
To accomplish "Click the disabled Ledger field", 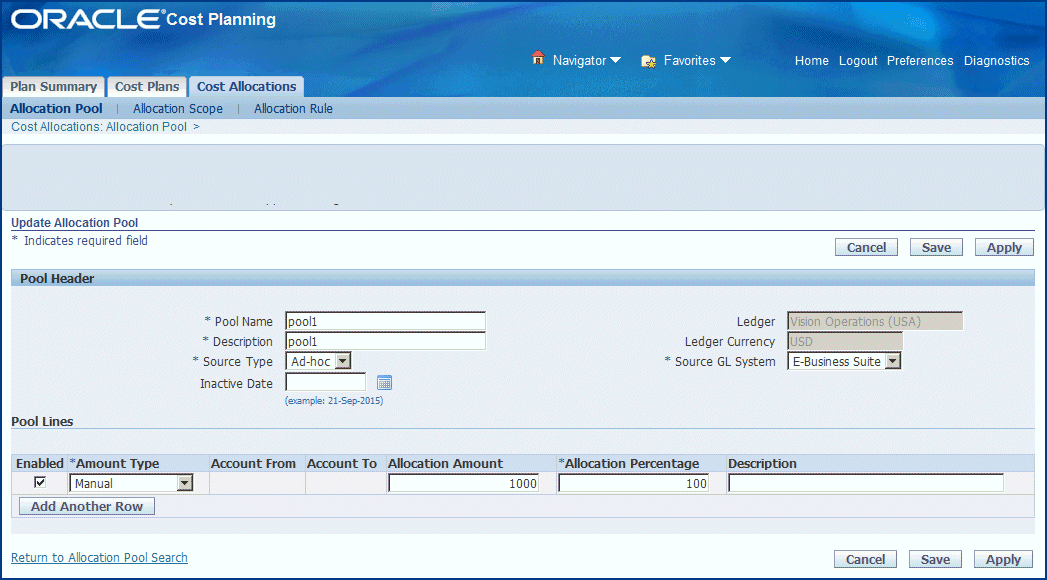I will 875,321.
